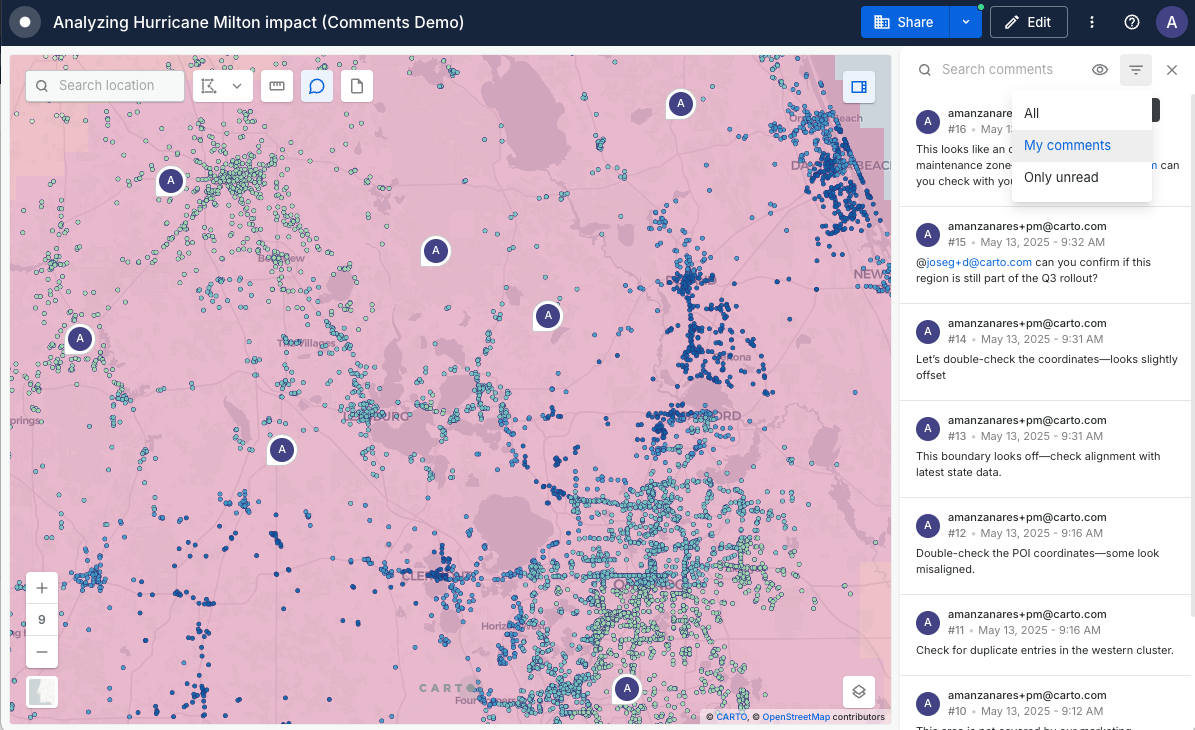Toggle comment visibility eye icon
The height and width of the screenshot is (730, 1195).
1100,70
